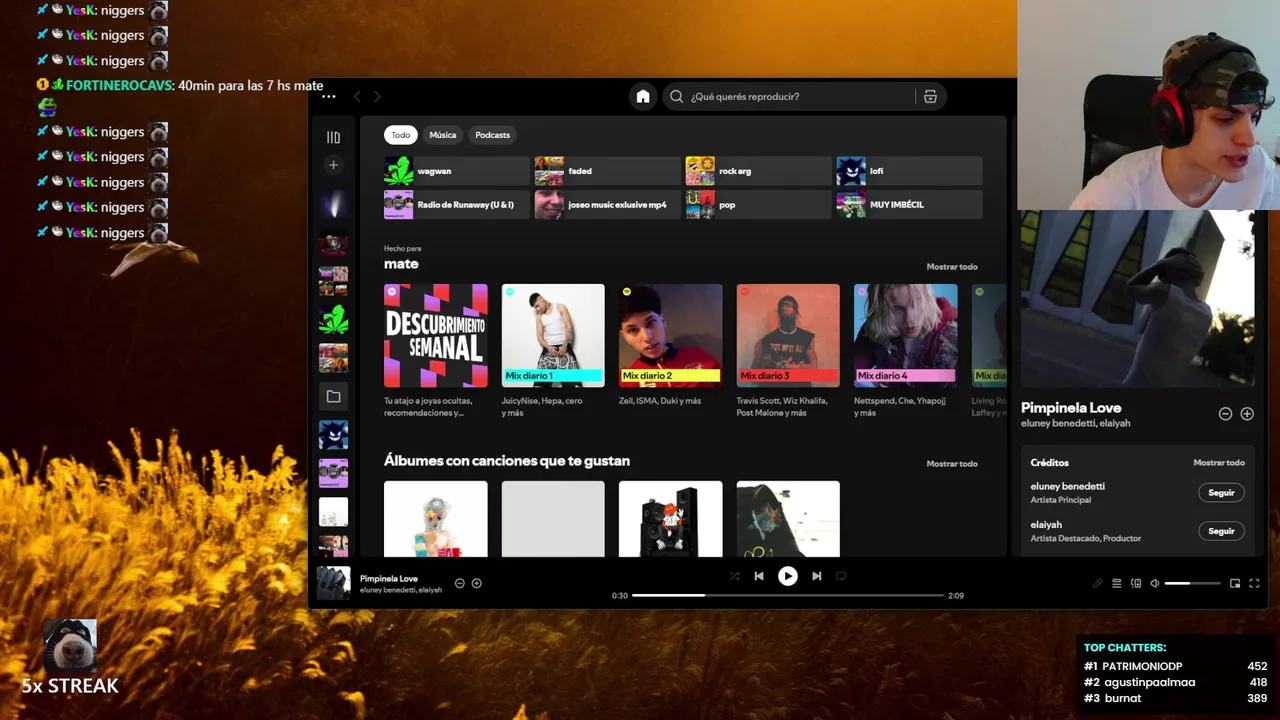This screenshot has height=720, width=1280.
Task: Select the Música filter chip
Action: tap(443, 135)
